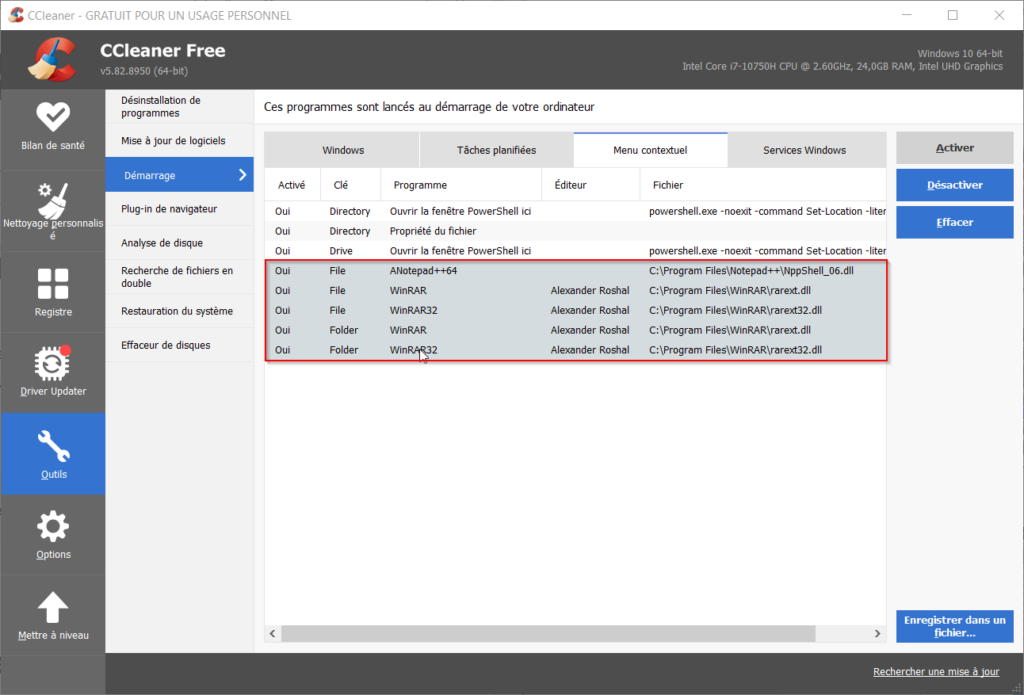Select Directory 'Ouvrir la fenêtre PowerShell ici' row
The image size is (1024, 695).
[x=575, y=212]
